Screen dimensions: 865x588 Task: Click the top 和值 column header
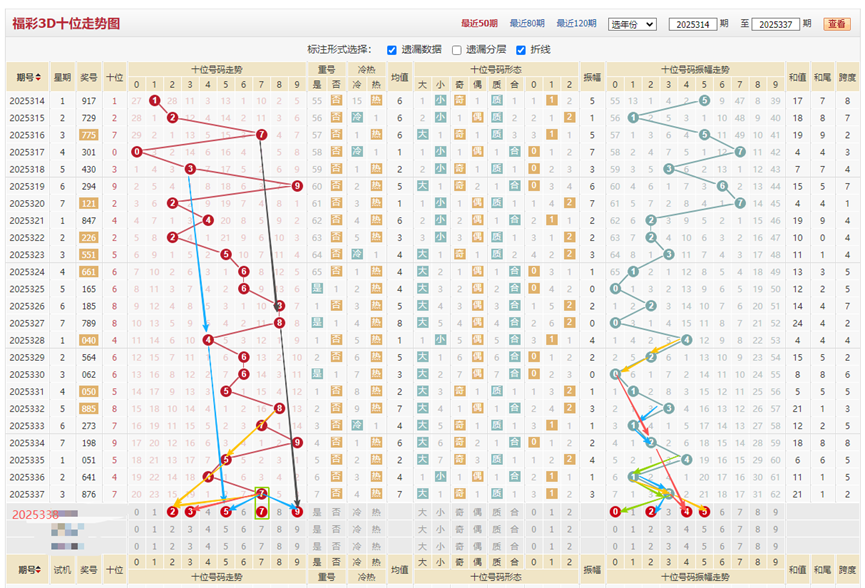click(797, 77)
